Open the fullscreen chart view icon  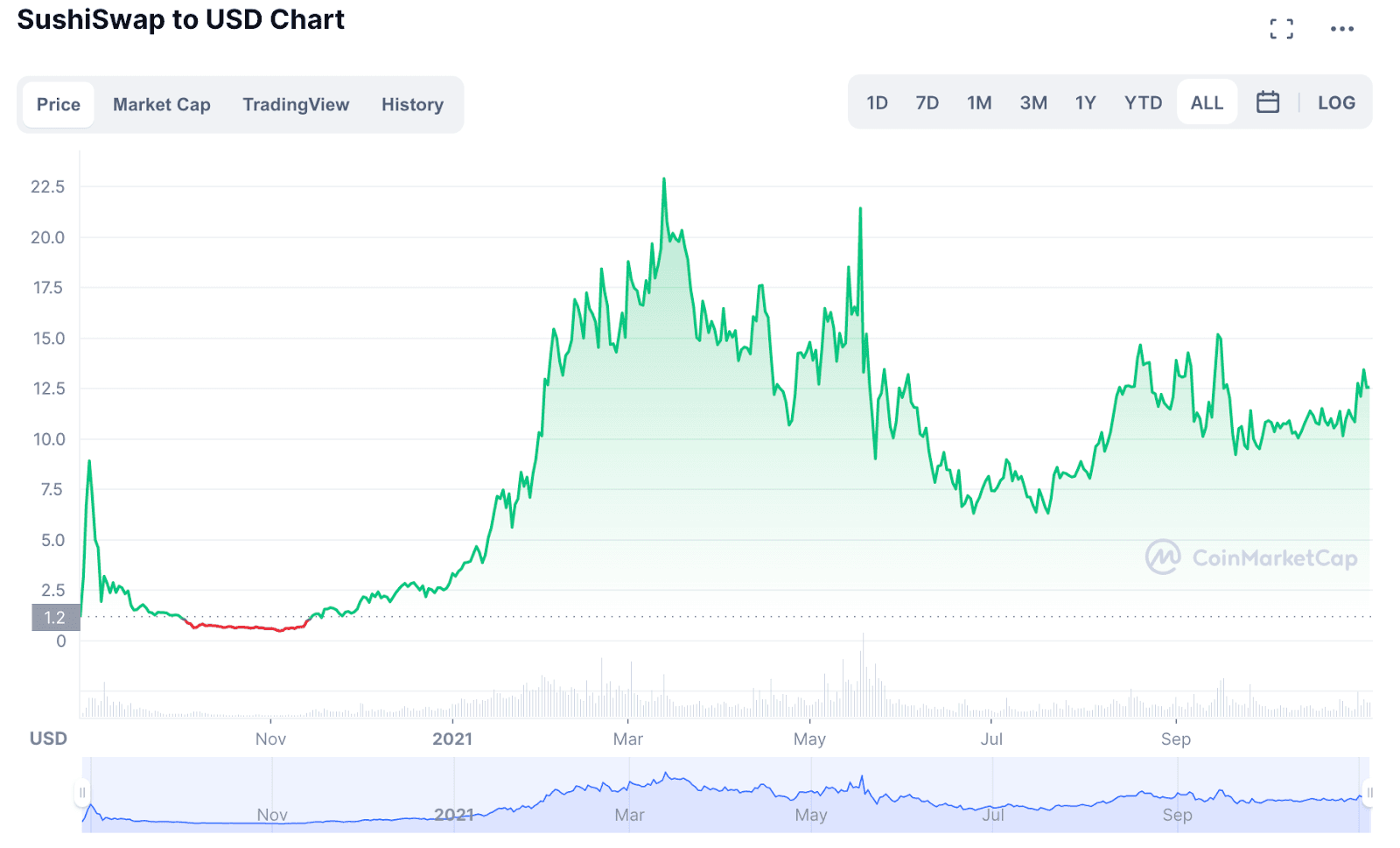pos(1281,29)
